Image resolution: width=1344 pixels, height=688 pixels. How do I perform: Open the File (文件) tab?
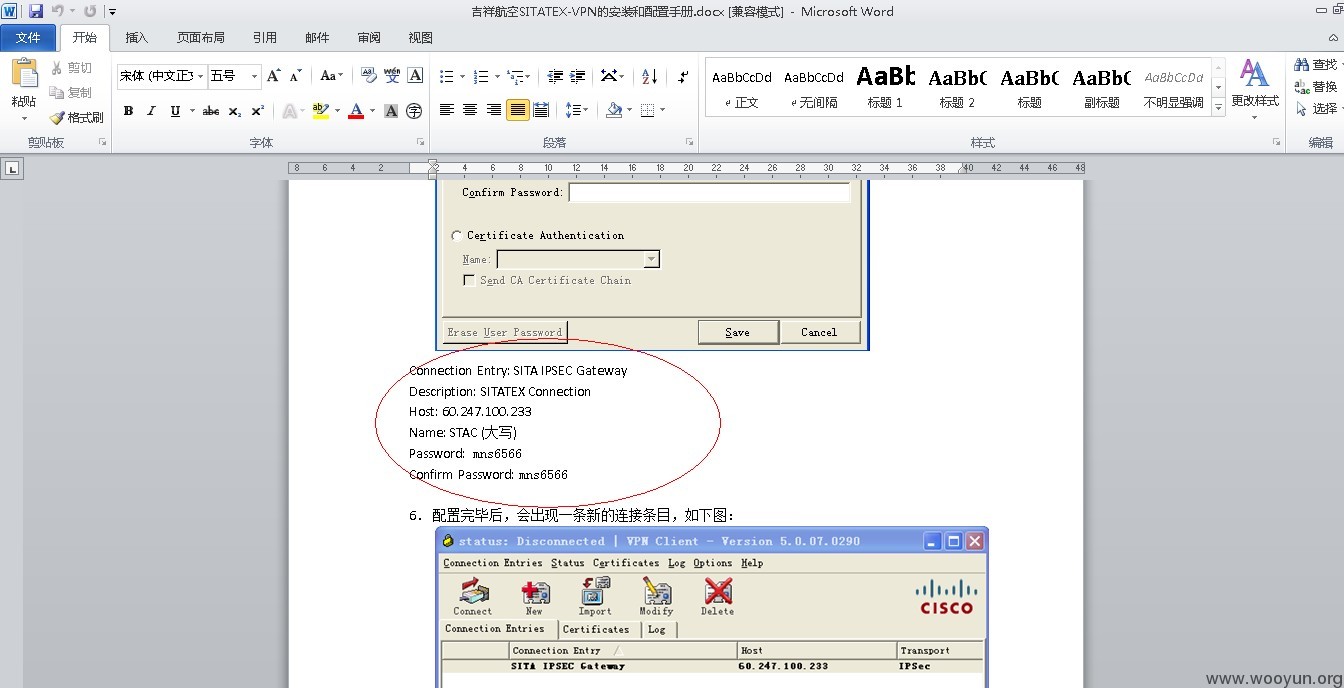click(x=29, y=38)
